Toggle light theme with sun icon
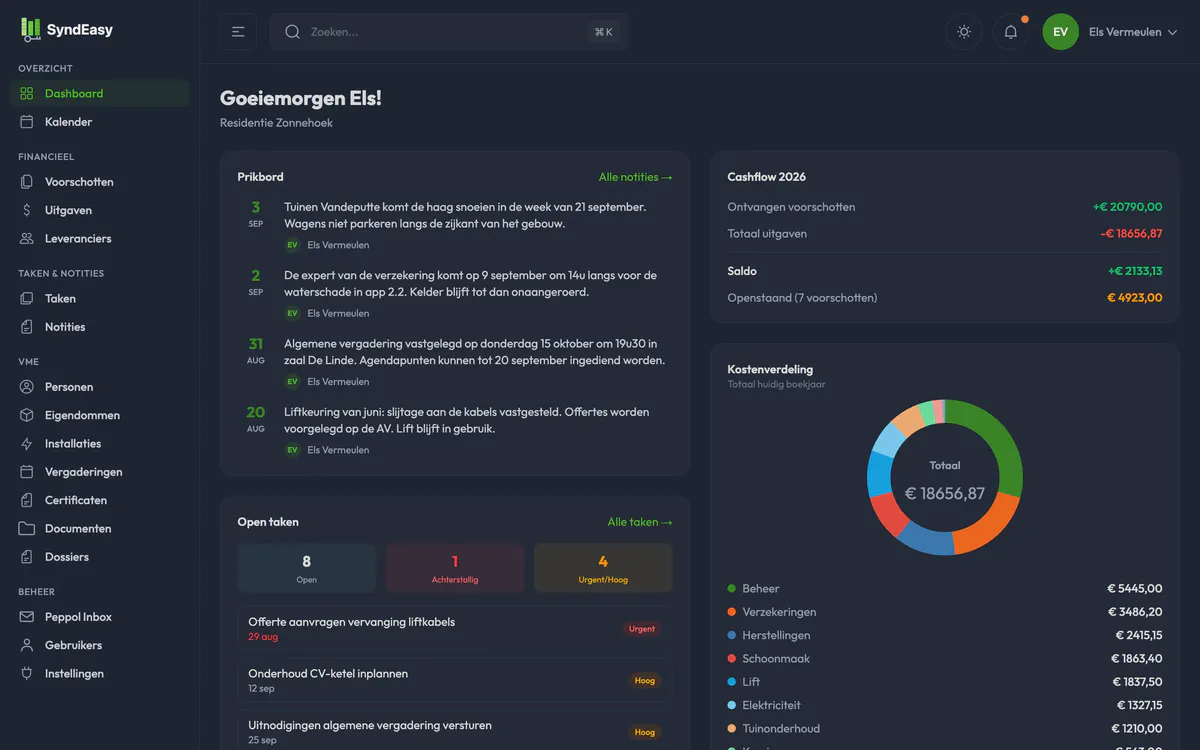This screenshot has width=1200, height=750. tap(964, 32)
